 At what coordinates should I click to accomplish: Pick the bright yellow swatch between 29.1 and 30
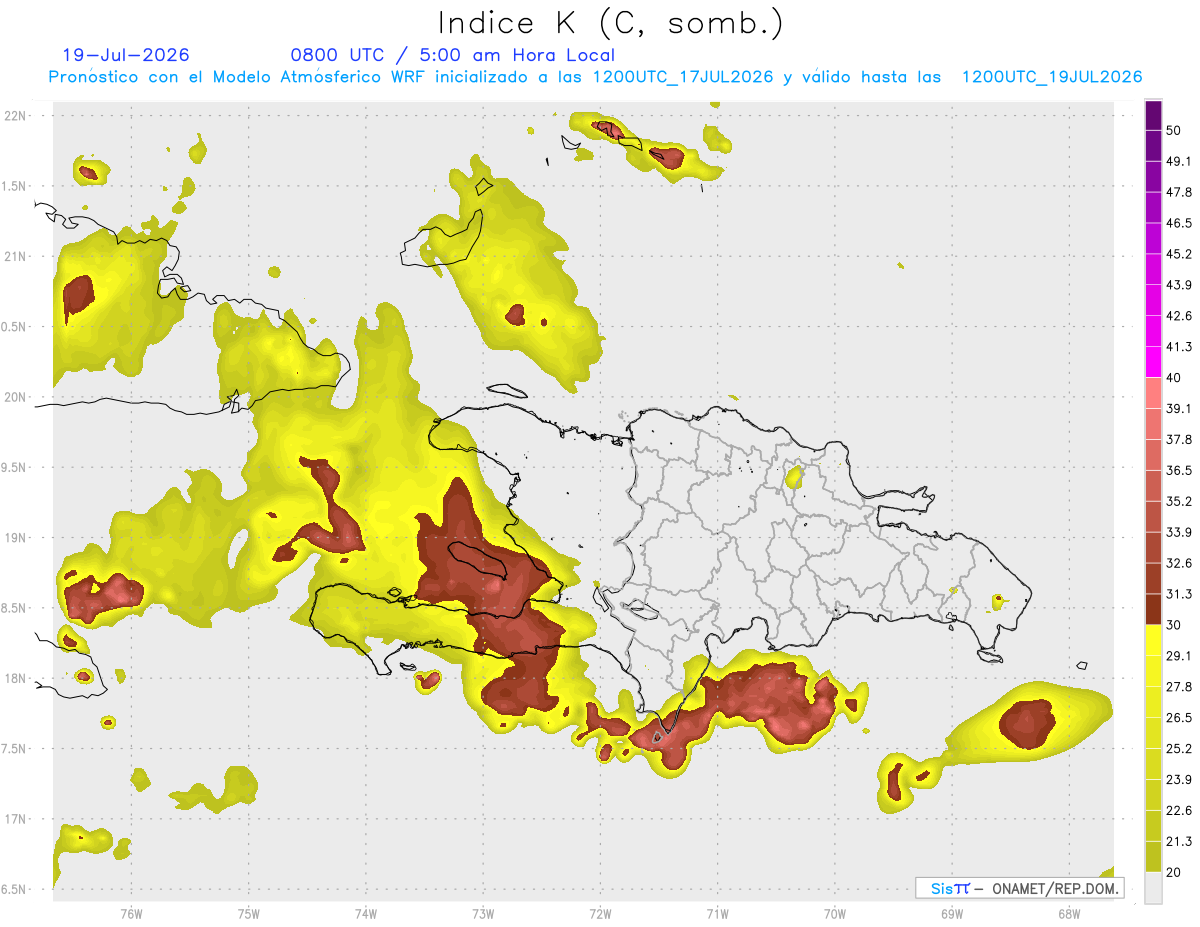[x=1153, y=641]
